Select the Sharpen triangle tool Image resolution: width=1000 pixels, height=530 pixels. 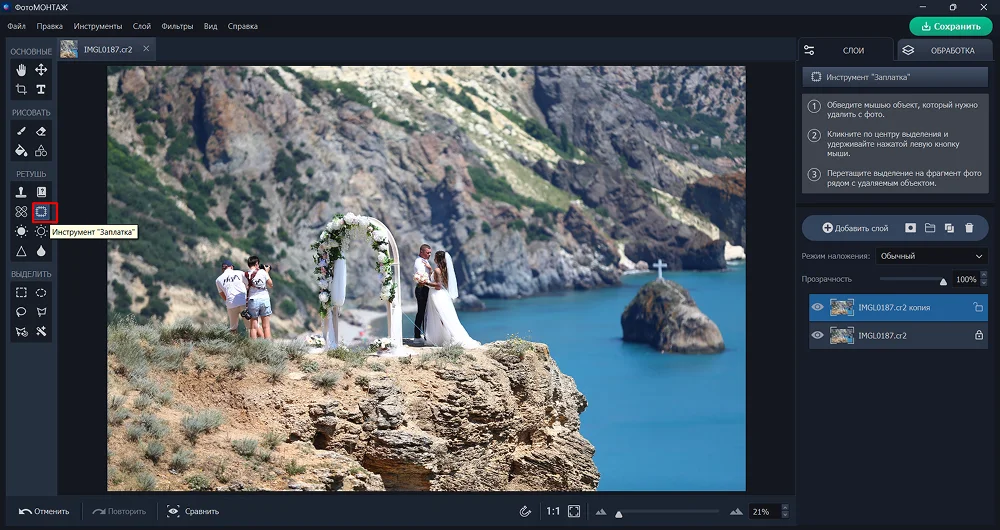tap(21, 251)
